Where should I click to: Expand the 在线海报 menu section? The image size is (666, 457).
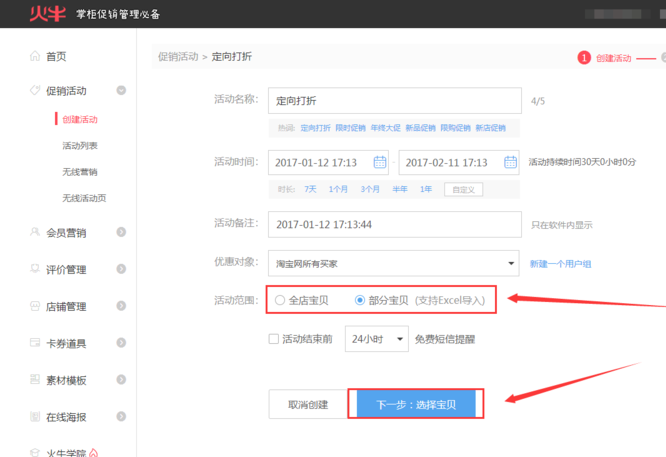coord(121,416)
